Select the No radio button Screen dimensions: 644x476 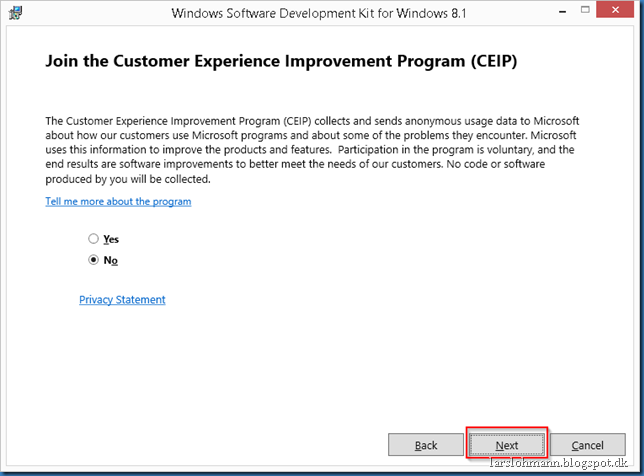pos(94,260)
